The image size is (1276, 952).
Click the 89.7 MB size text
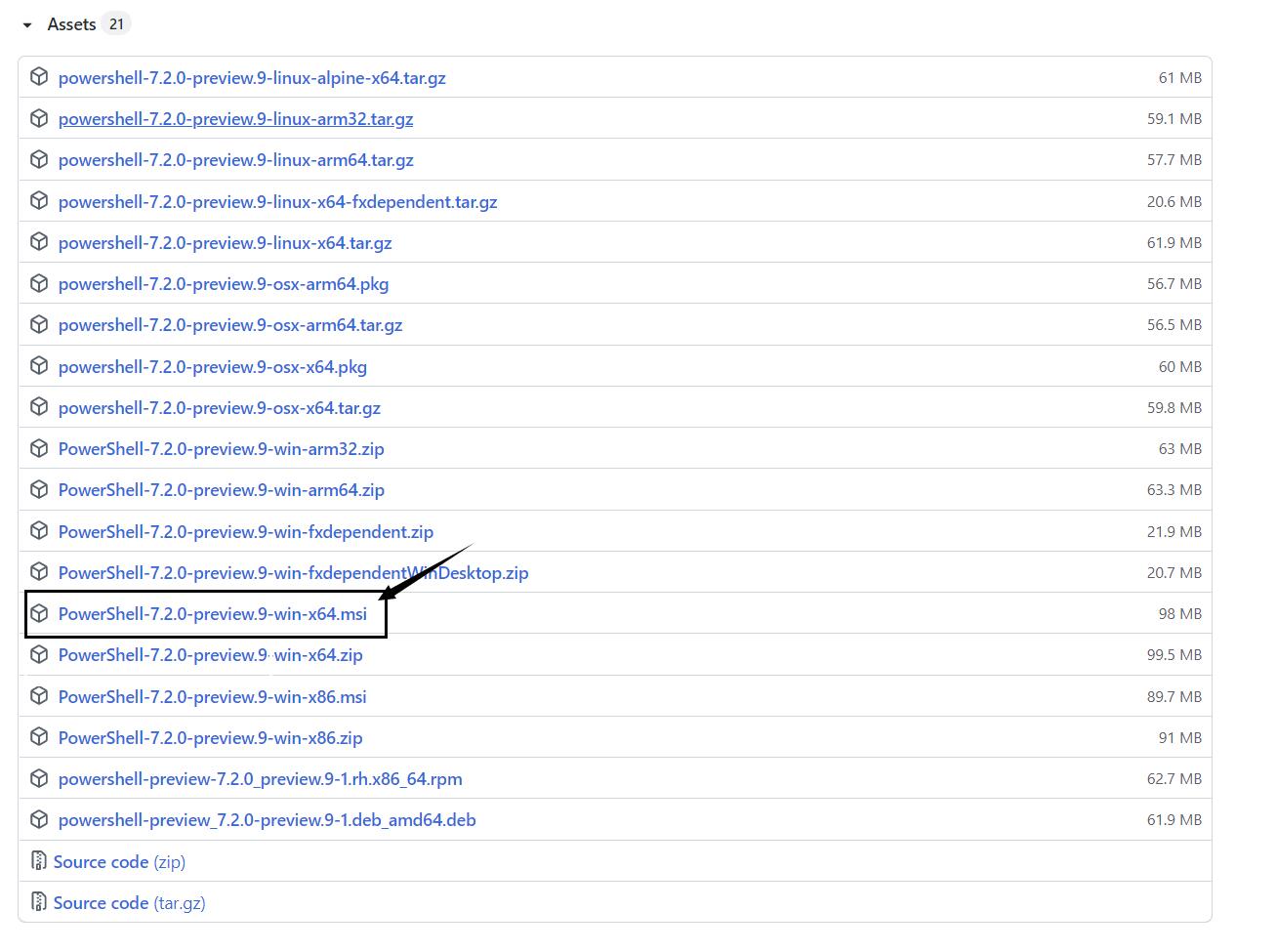click(x=1174, y=696)
